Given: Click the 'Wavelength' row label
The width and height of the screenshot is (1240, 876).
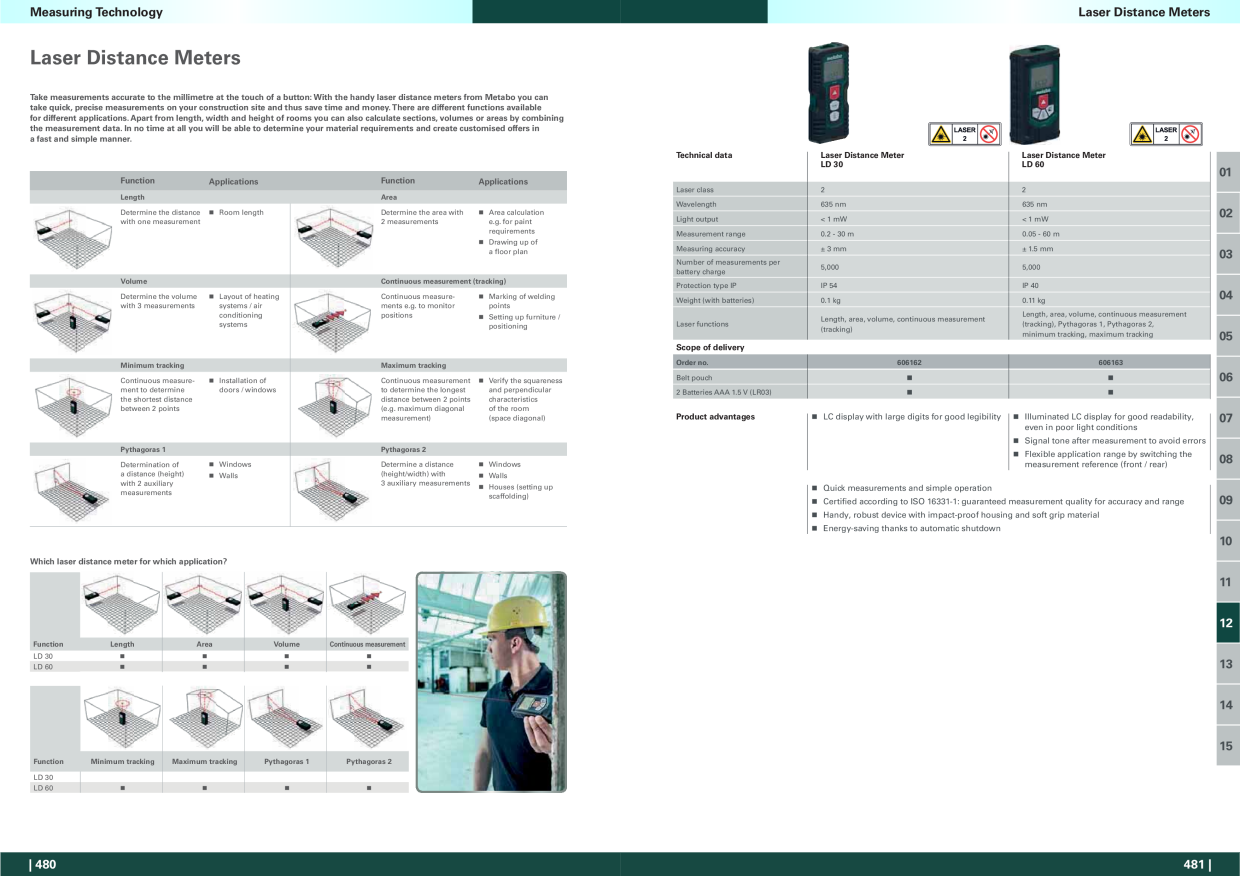Looking at the screenshot, I should (696, 204).
